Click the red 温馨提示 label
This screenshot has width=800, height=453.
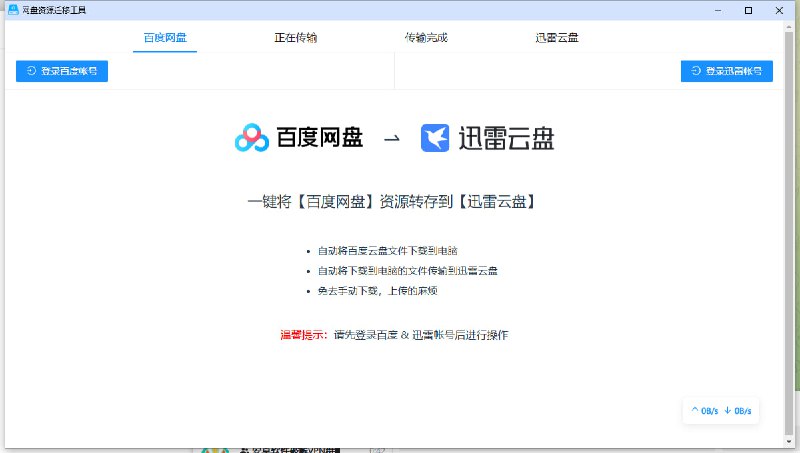point(304,335)
